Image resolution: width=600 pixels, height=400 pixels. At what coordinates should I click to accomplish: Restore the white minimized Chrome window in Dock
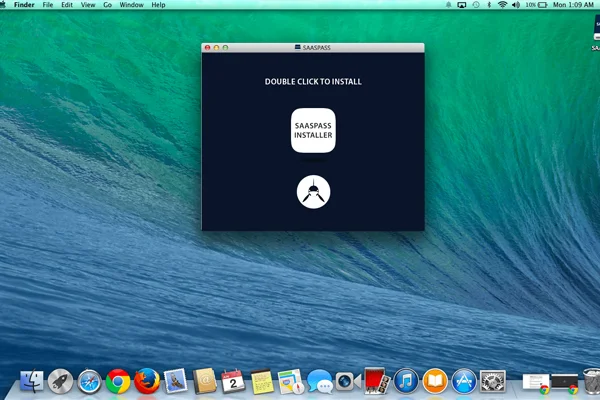[536, 384]
